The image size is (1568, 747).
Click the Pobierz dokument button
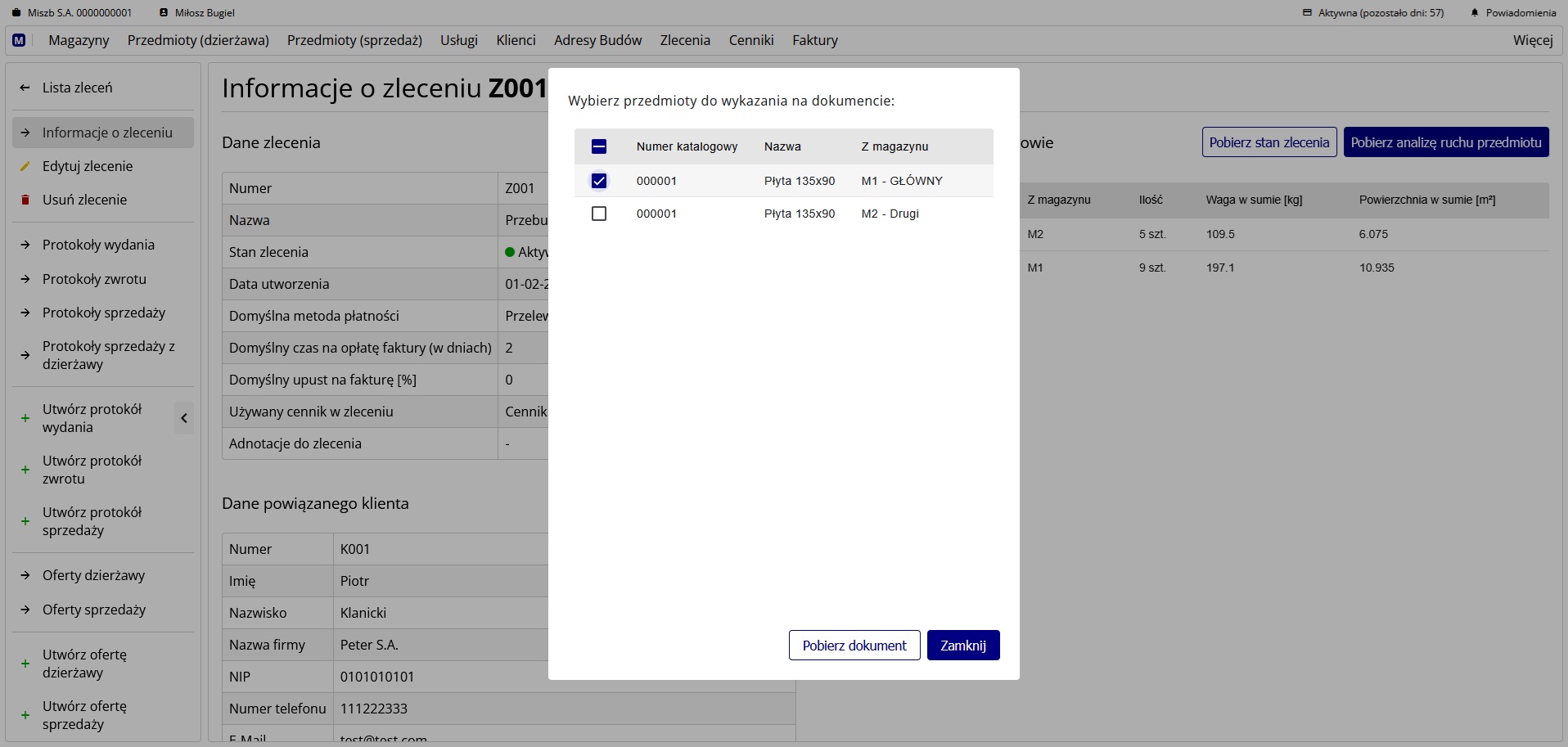click(854, 646)
